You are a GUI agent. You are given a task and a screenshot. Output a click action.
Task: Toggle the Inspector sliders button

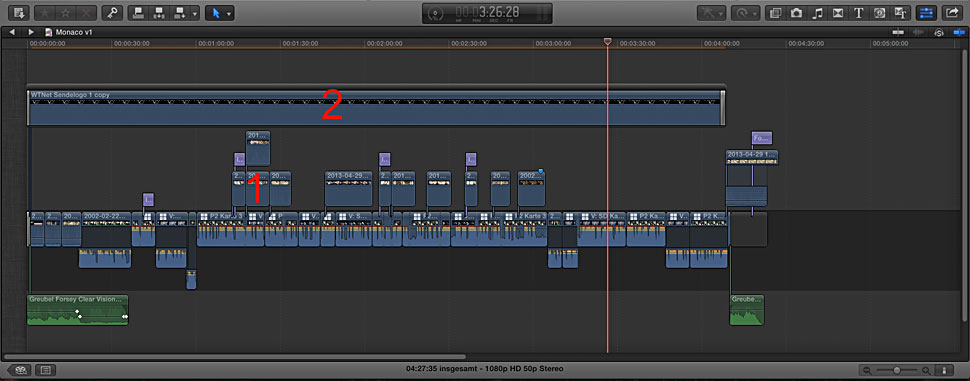tap(926, 12)
